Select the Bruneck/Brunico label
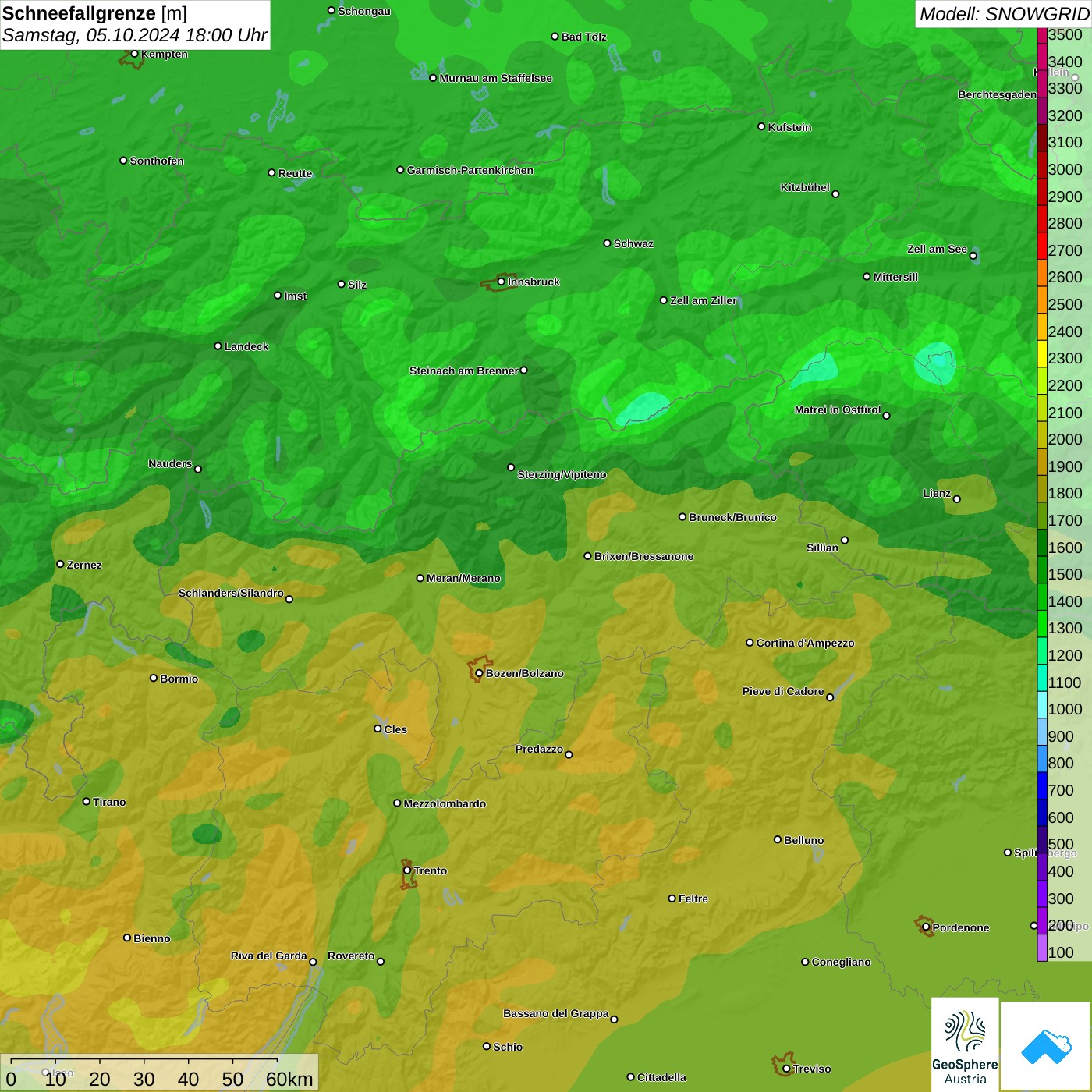 732,517
